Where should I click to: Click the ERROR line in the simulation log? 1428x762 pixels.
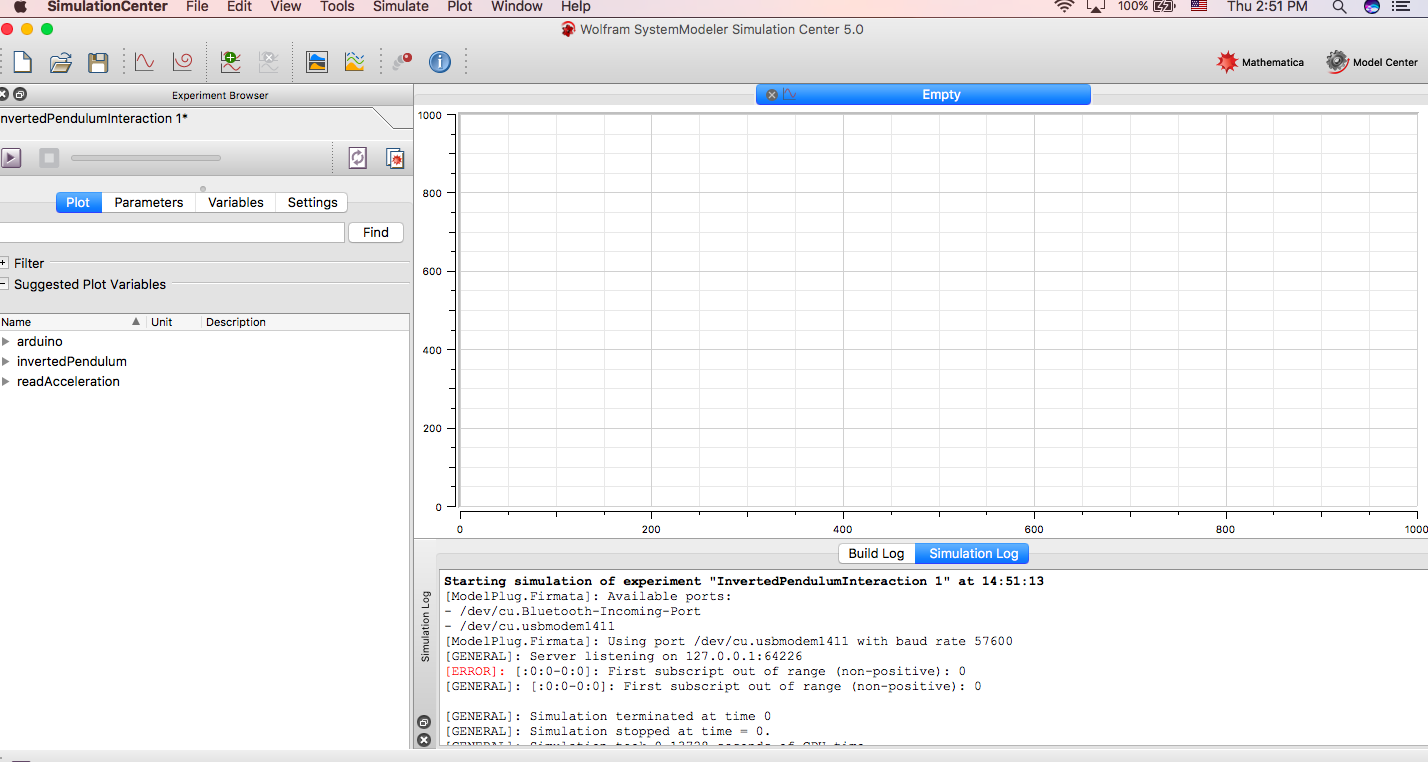(705, 671)
